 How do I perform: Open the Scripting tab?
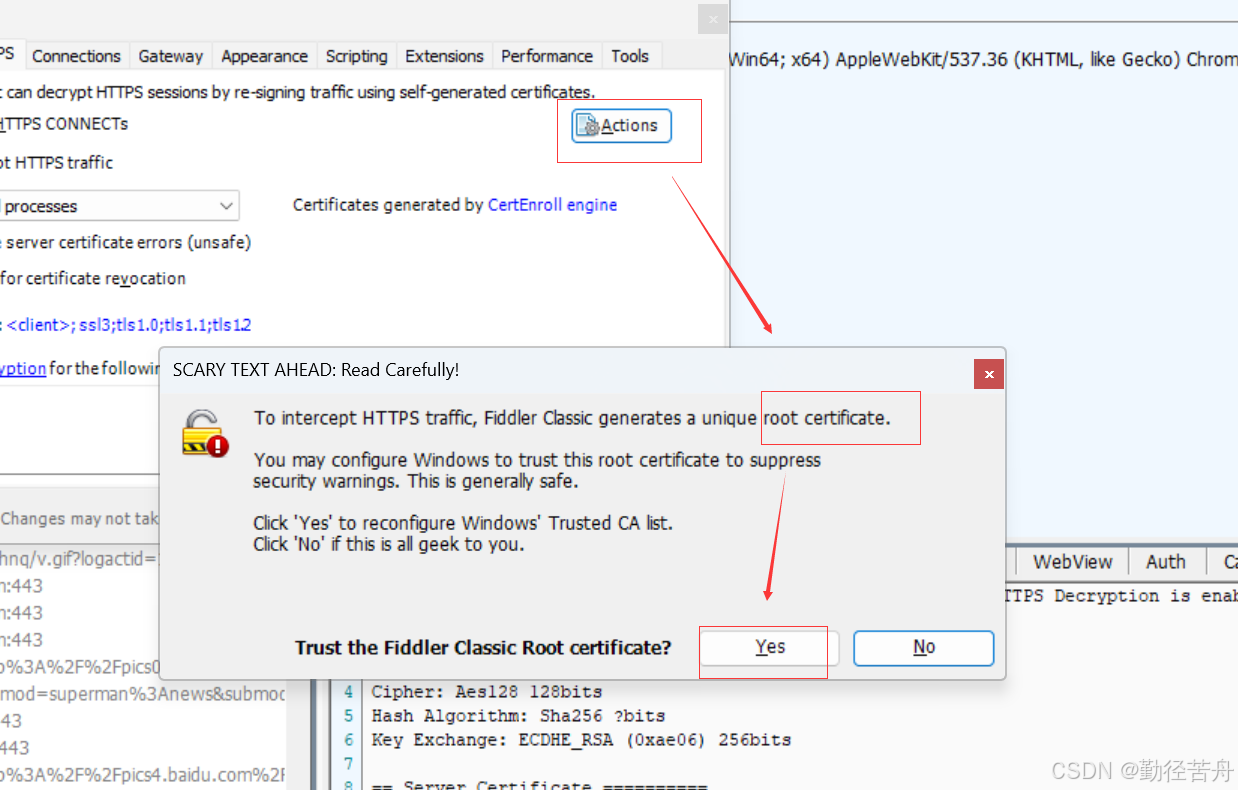[x=356, y=56]
